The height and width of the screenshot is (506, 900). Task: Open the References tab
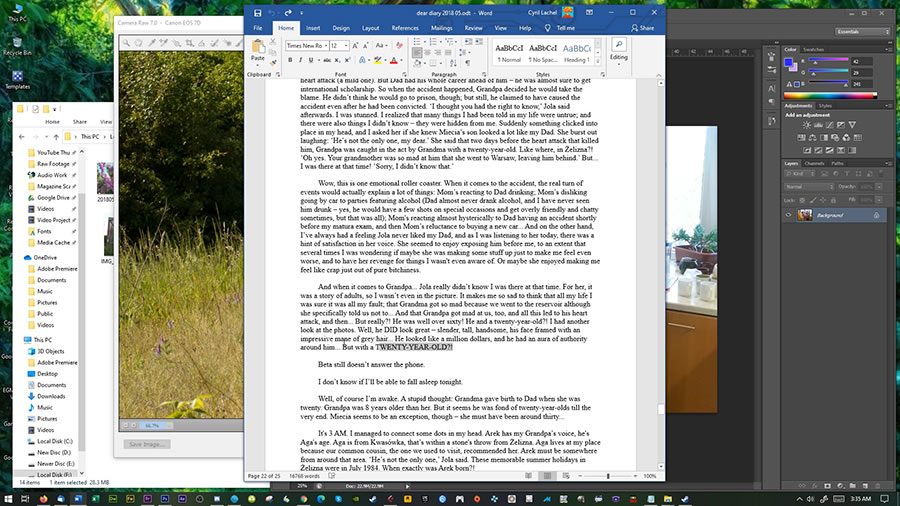[405, 28]
